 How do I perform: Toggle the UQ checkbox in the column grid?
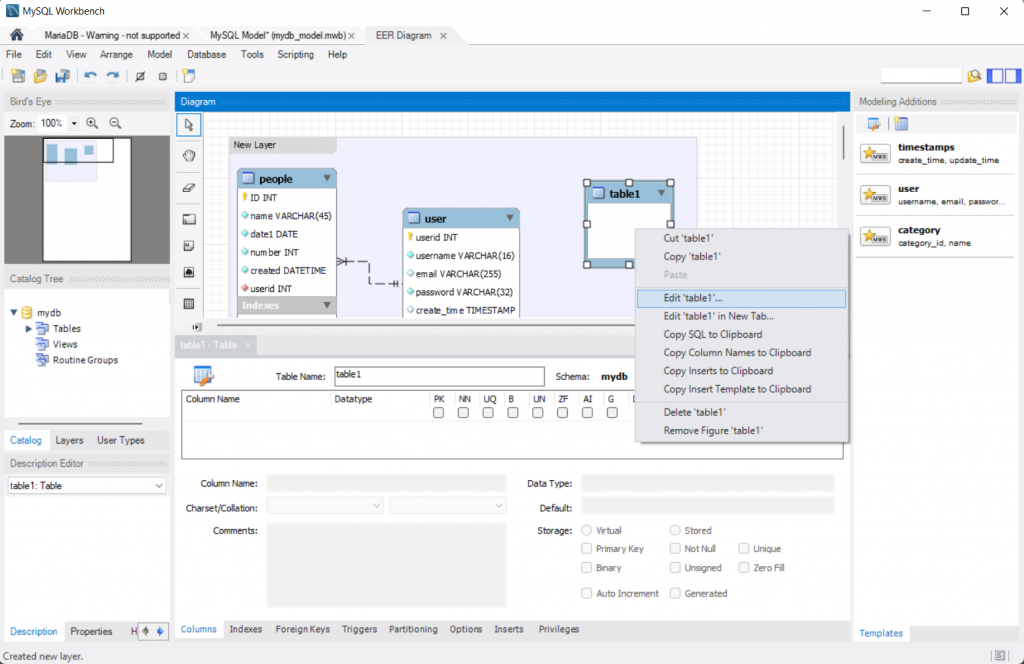tap(488, 413)
